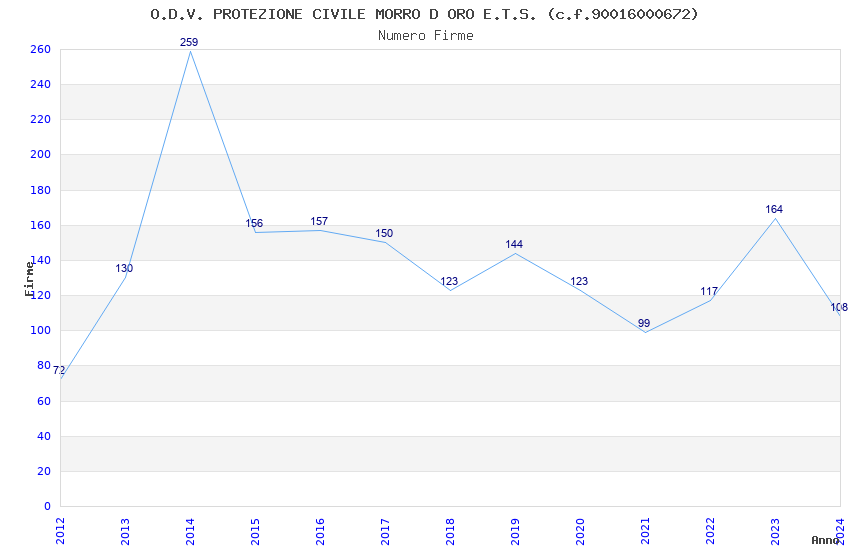
Task: Select the 259 data label for 2014
Action: 189,42
